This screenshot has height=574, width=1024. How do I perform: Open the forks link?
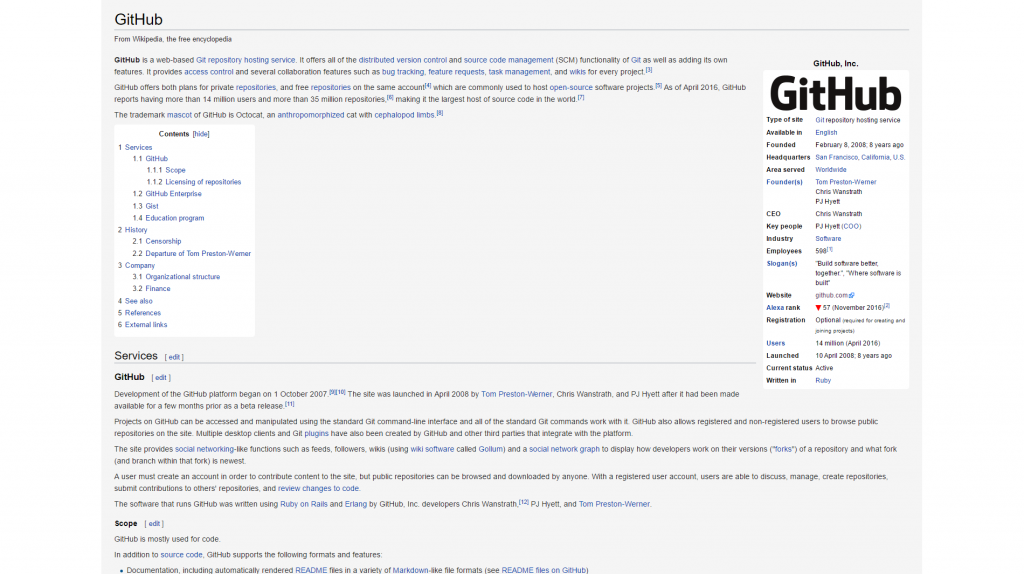click(782, 449)
